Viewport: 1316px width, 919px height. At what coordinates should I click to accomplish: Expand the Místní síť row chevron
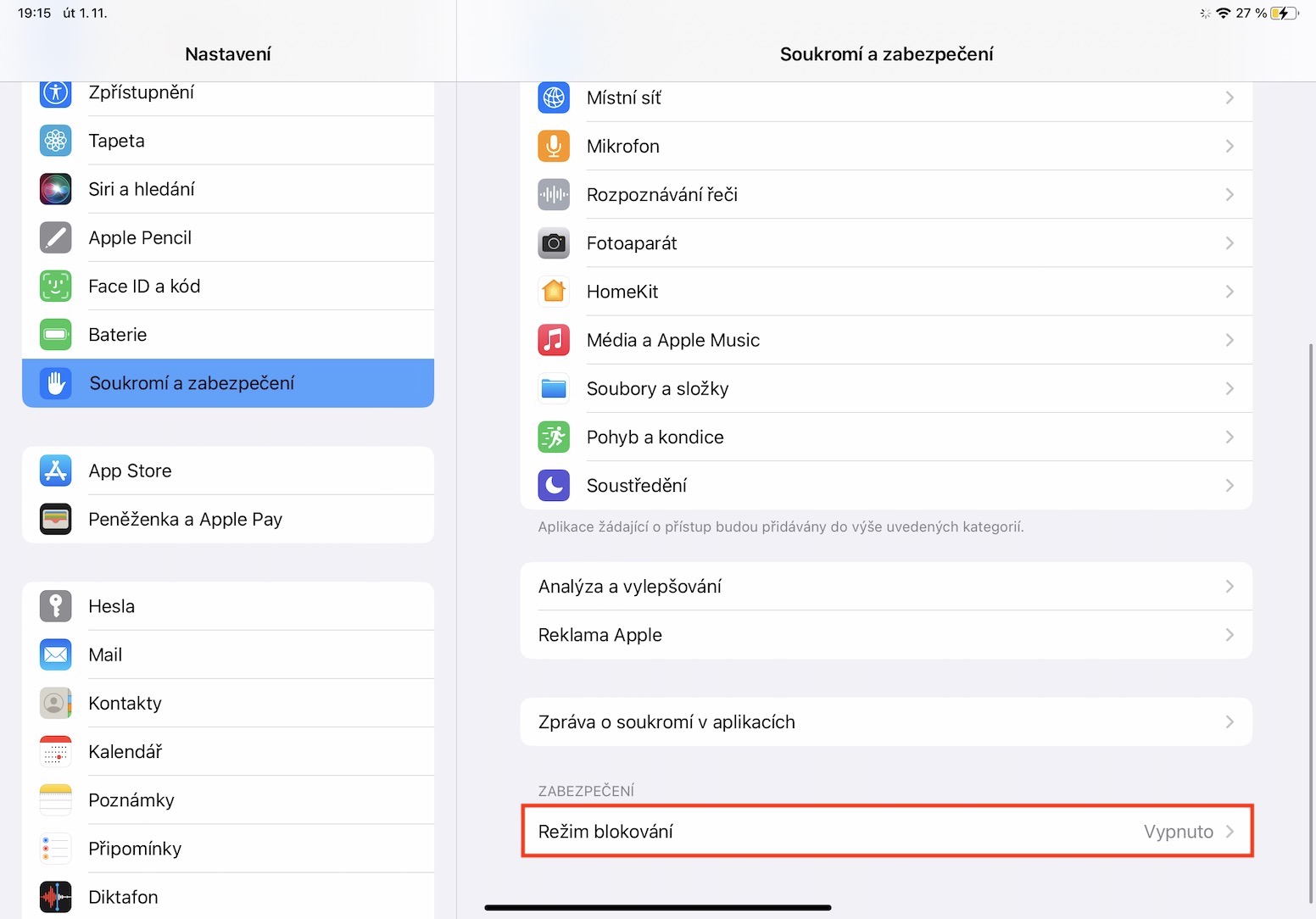click(1230, 97)
